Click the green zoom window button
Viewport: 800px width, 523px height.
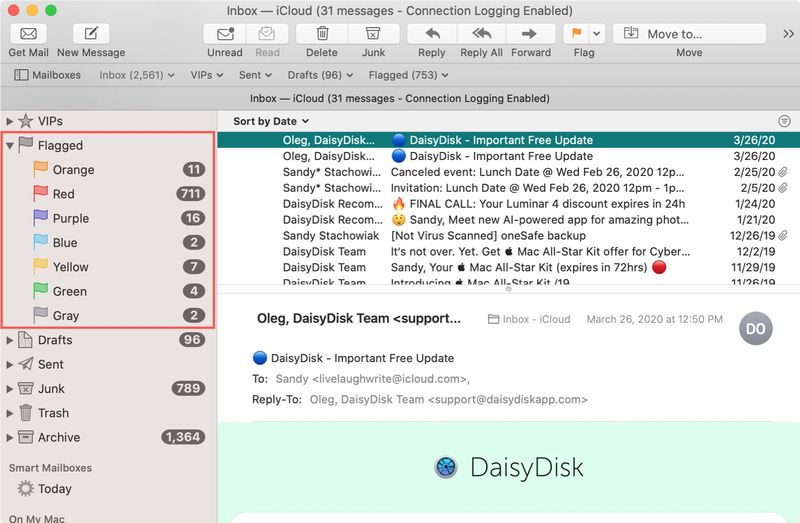click(x=51, y=10)
